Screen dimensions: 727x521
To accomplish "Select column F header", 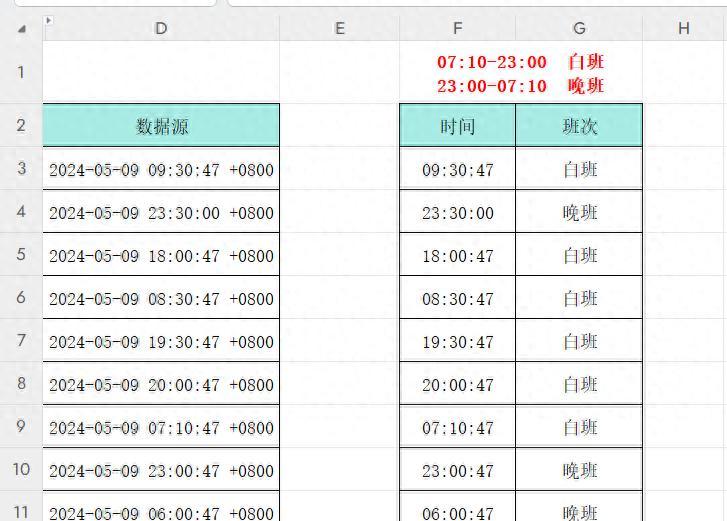I will click(x=457, y=28).
